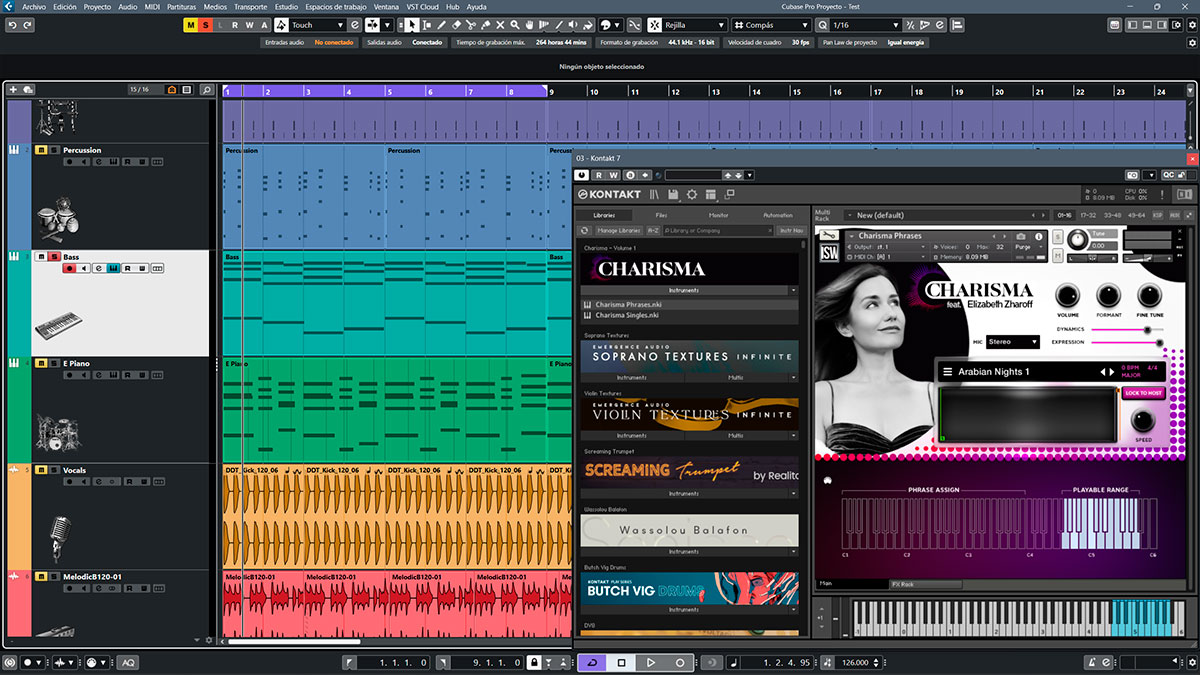Click the wrench edit icon in Charisma
The width and height of the screenshot is (1200, 675).
829,236
